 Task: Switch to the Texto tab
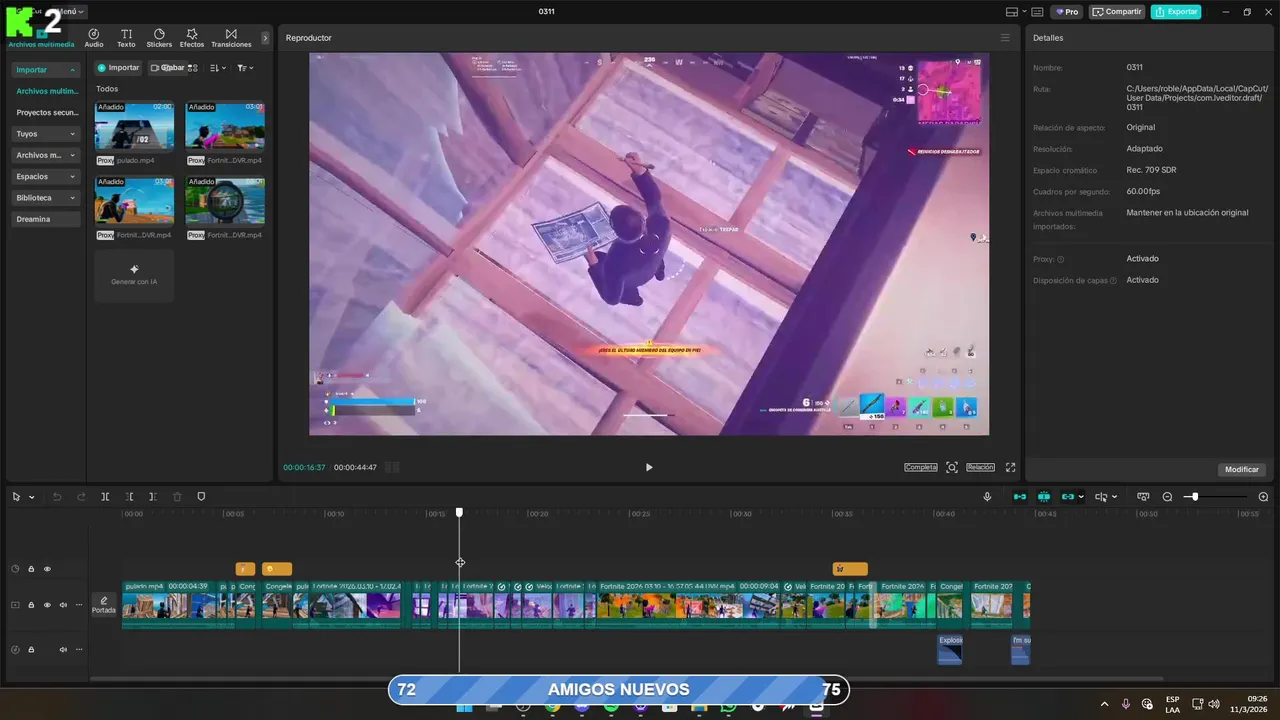pos(126,38)
